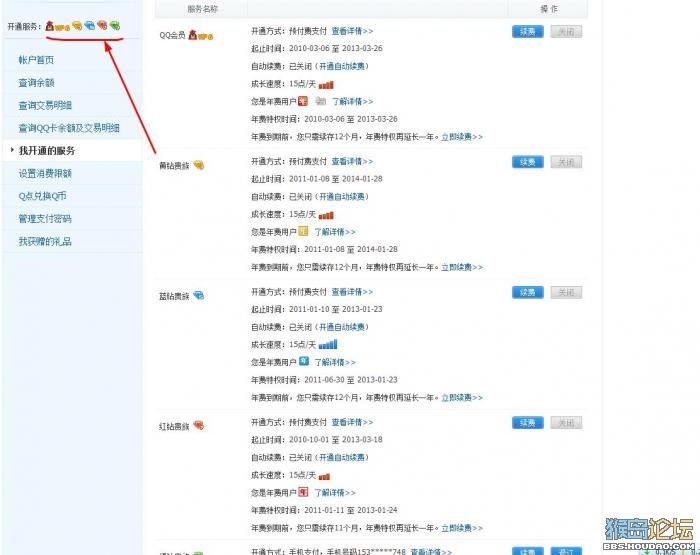Click 关闭 button for 蓝钻贵族
The image size is (700, 555).
(x=566, y=292)
